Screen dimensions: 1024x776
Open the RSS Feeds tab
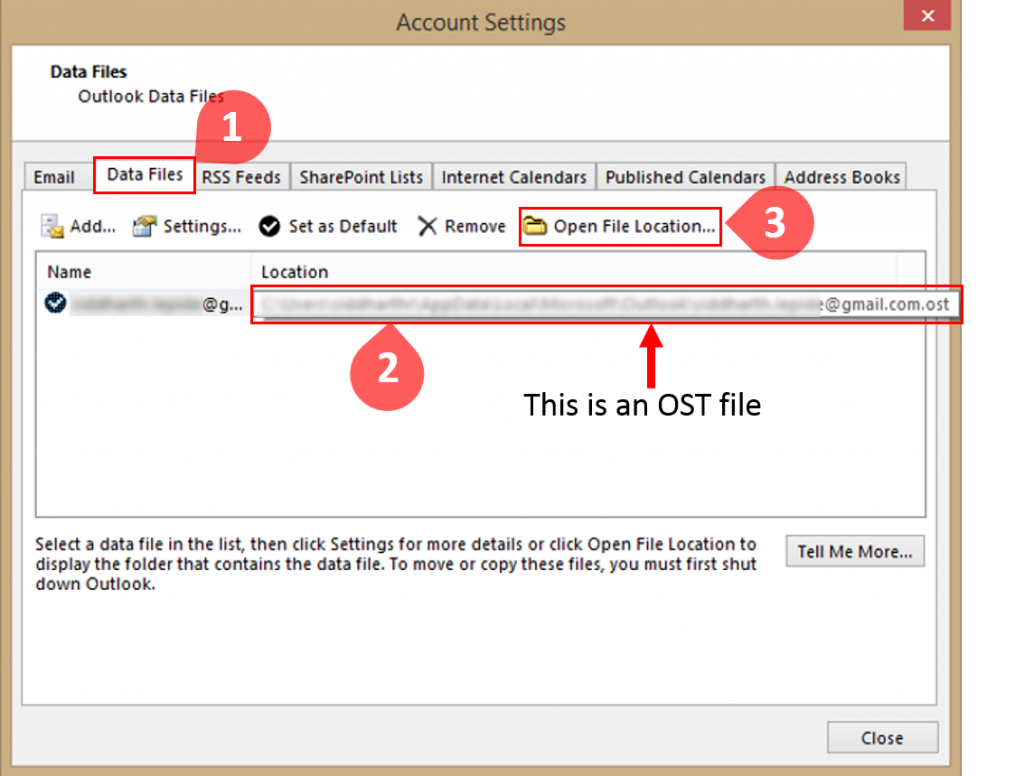click(242, 177)
